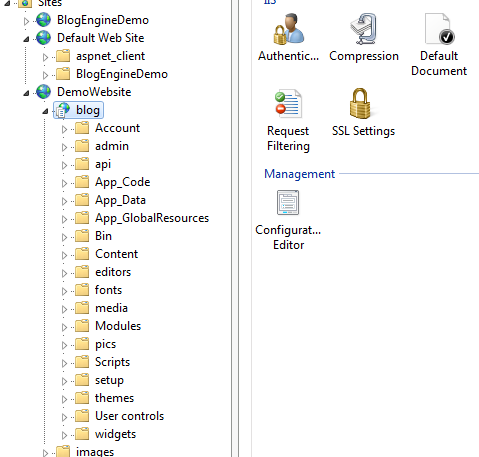Viewport: 479px width, 457px height.
Task: Select the themes folder label
Action: (x=114, y=398)
